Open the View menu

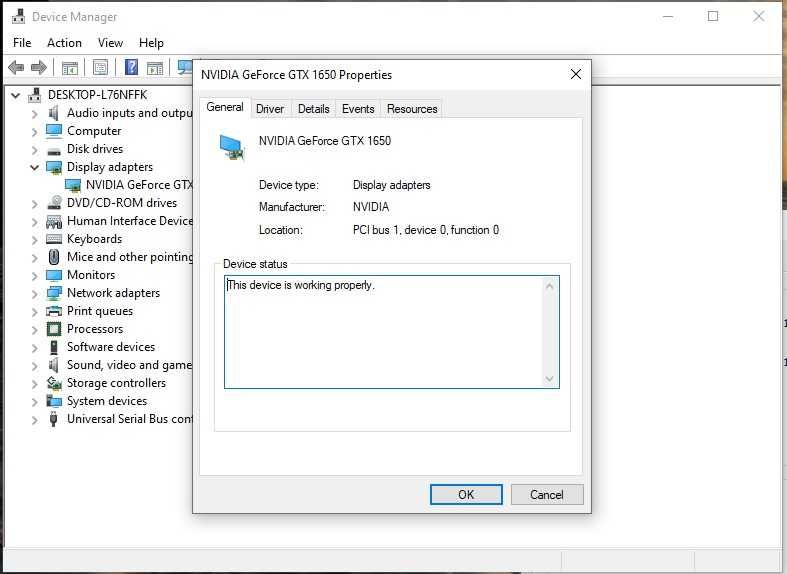pos(110,43)
